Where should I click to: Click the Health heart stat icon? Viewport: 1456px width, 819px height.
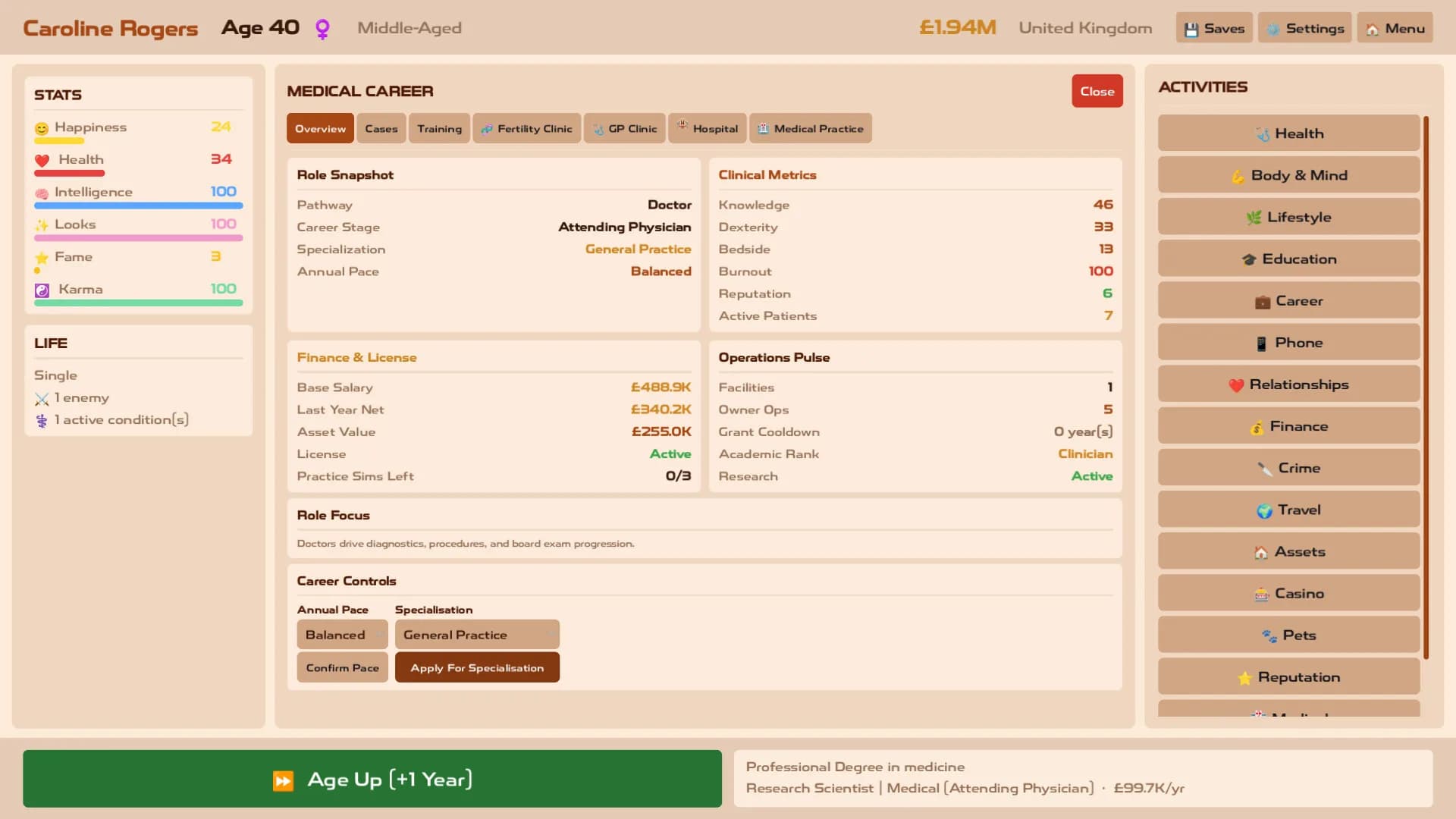[42, 160]
